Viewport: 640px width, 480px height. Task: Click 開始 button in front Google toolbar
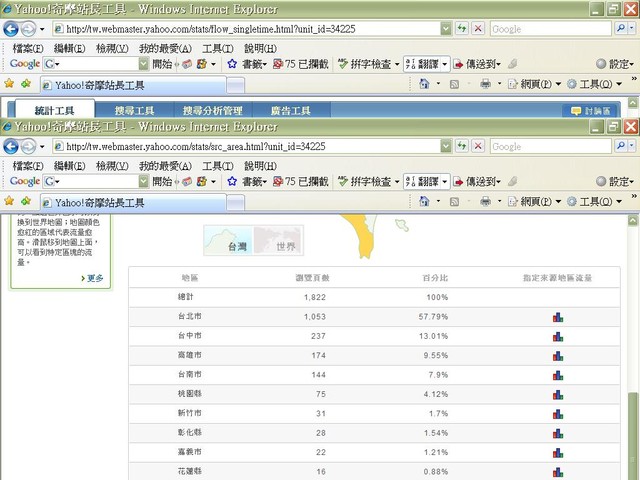tap(162, 181)
